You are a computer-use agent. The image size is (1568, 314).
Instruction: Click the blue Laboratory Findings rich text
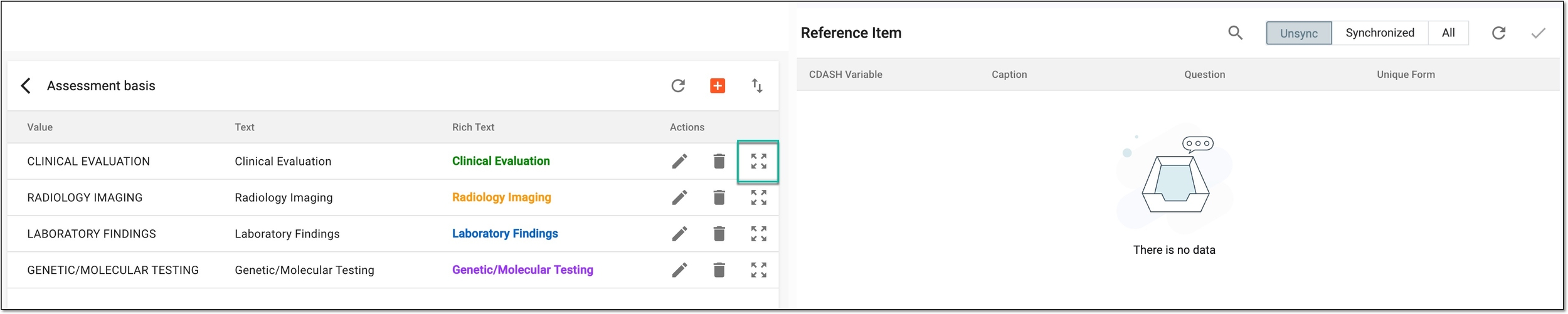point(505,234)
